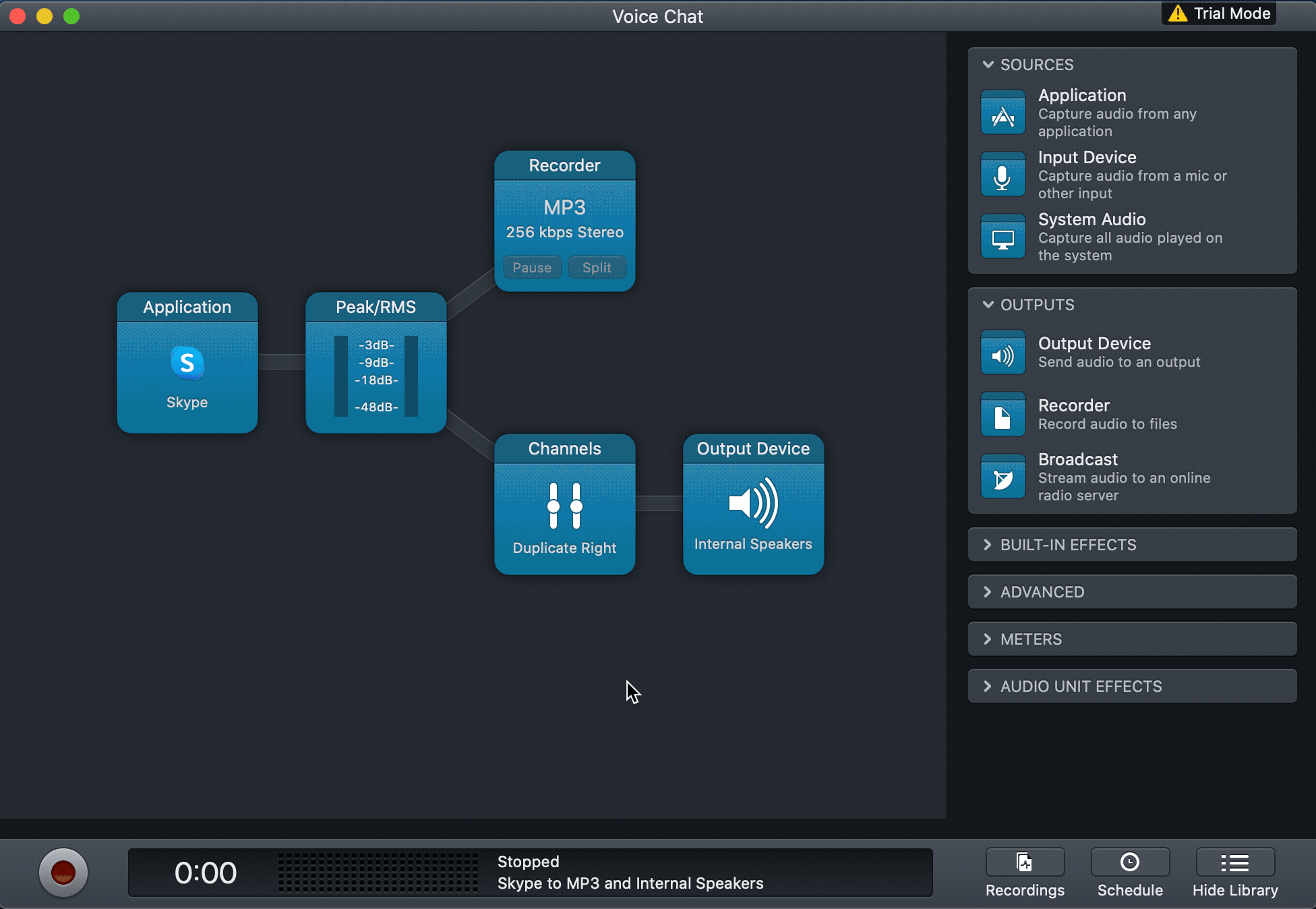Click the Recorder file icon in Outputs

(1003, 415)
